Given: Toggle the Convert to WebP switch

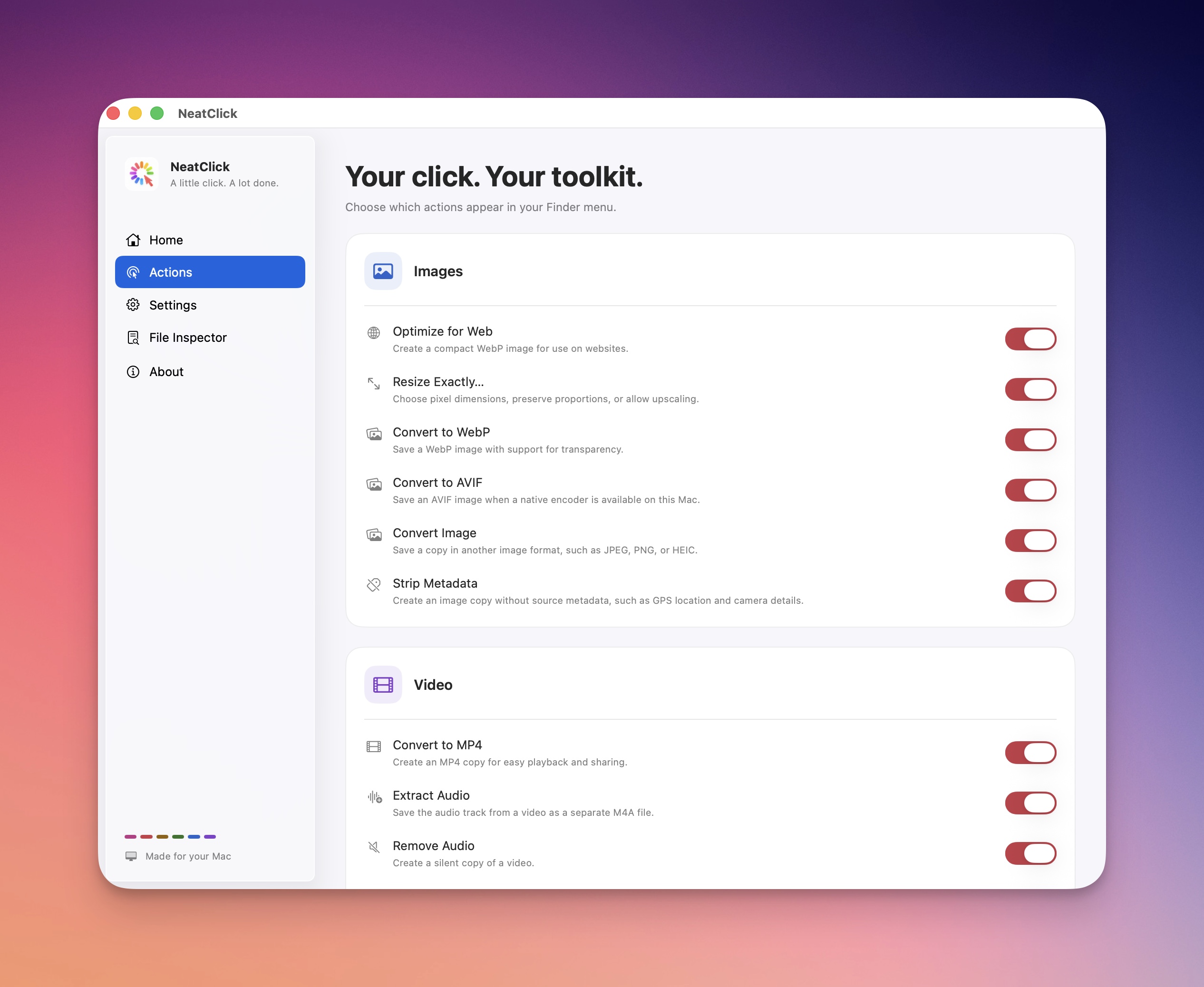Looking at the screenshot, I should click(1030, 439).
